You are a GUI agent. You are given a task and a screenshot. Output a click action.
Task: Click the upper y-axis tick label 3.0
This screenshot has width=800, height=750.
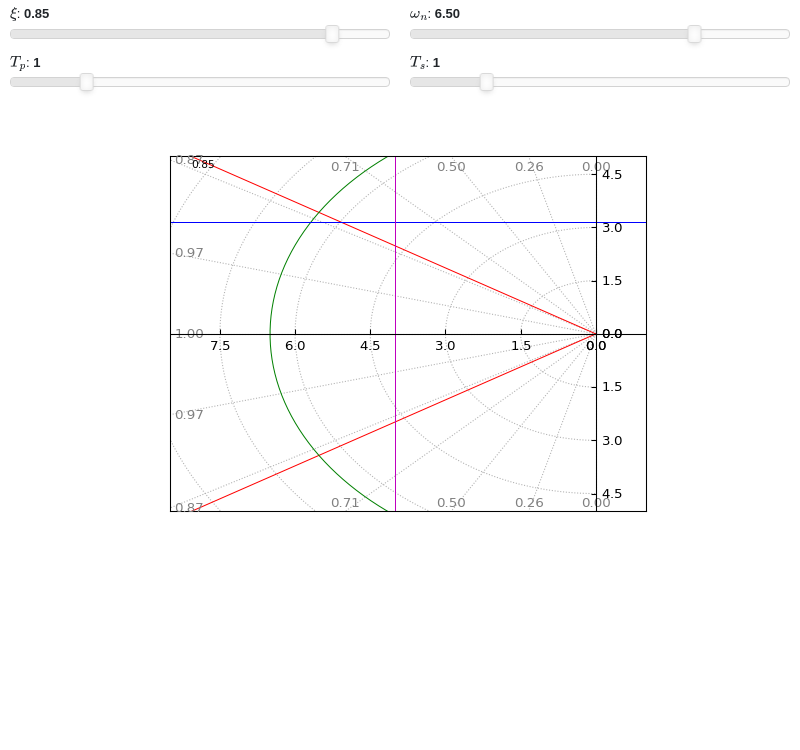[612, 228]
